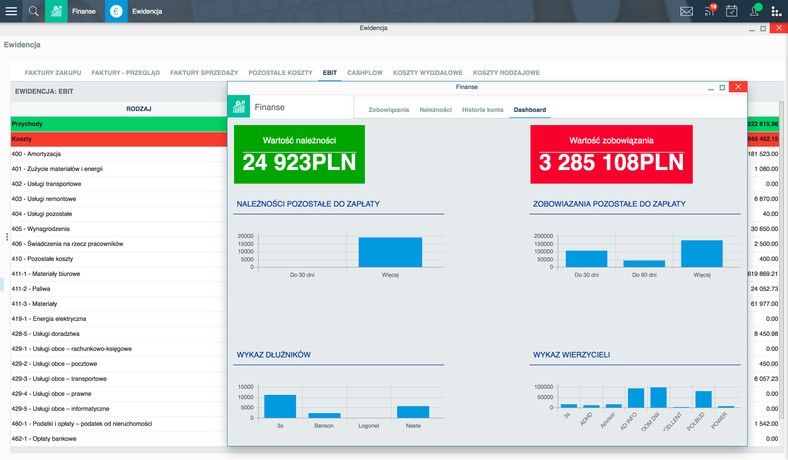The height and width of the screenshot is (460, 788).
Task: Click the AD INFO bar in Wykaz wierzycieli
Action: coord(636,398)
